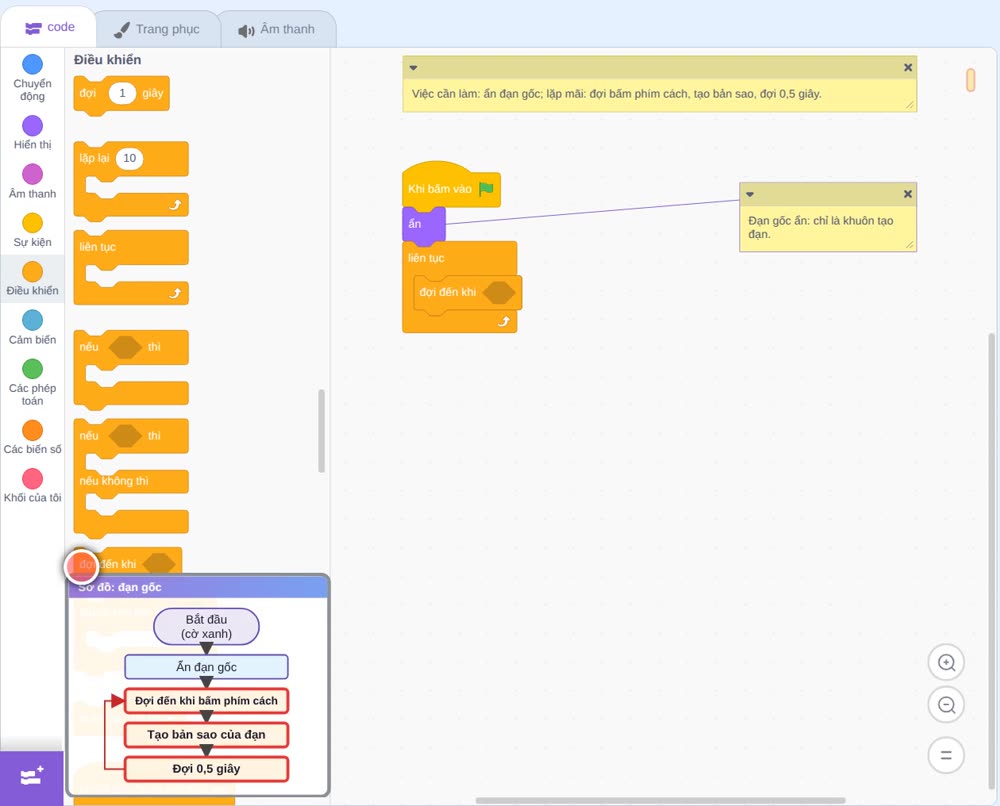Switch to the Âm thanh tab
Screen dimensions: 1000x806
pyautogui.click(x=278, y=29)
